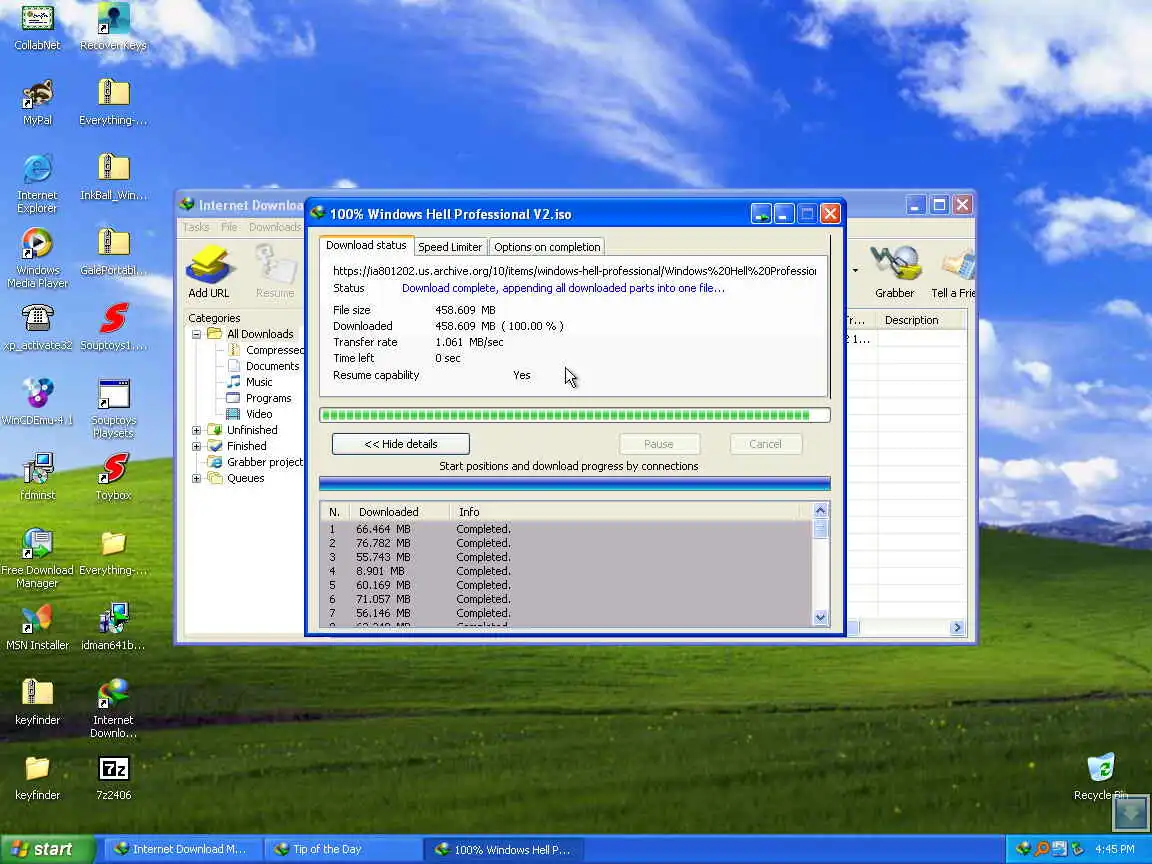This screenshot has width=1152, height=864.
Task: Click IDM tray icon in system tray
Action: [x=1023, y=849]
